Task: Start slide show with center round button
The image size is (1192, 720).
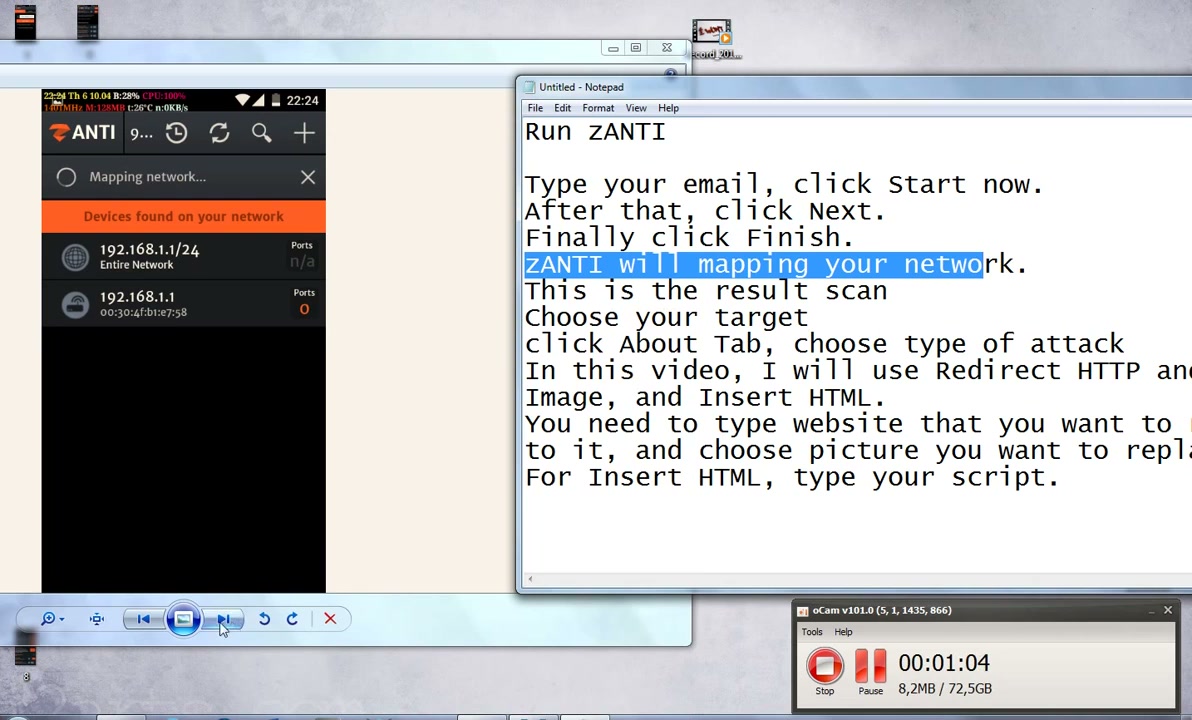Action: click(x=183, y=619)
